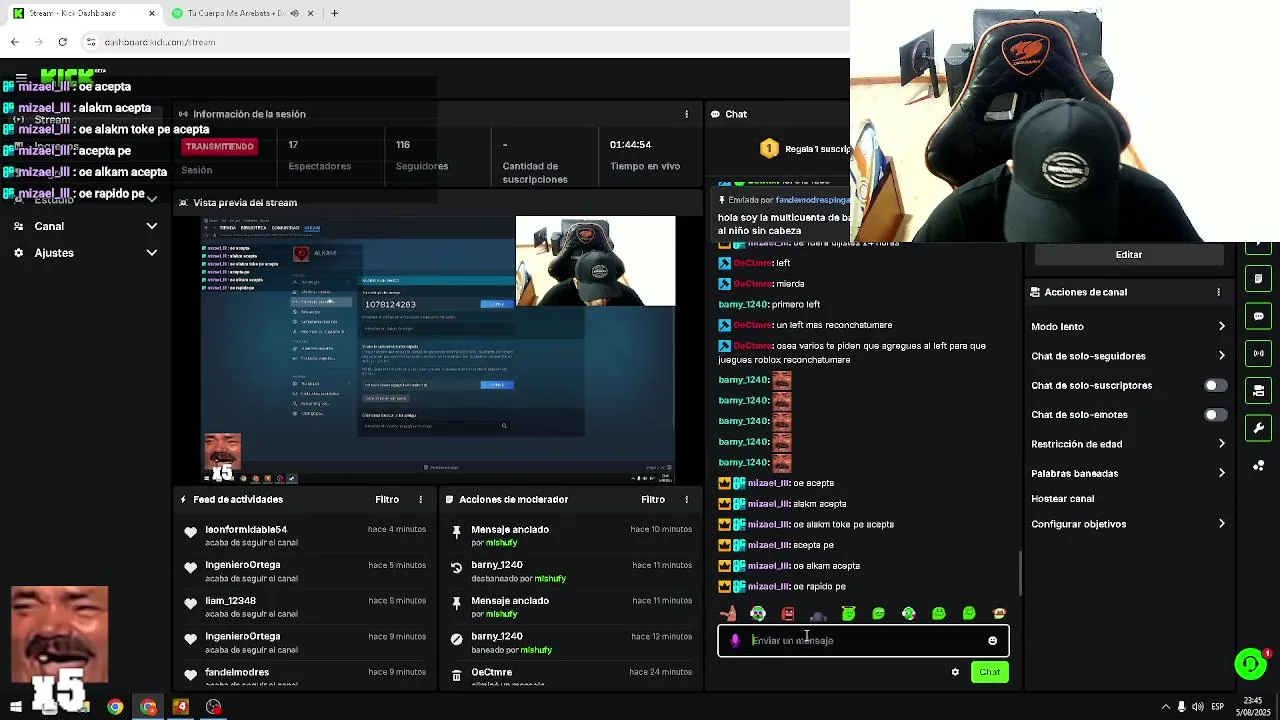Open options menu for Feed de actividades
1280x720 pixels.
[420, 499]
